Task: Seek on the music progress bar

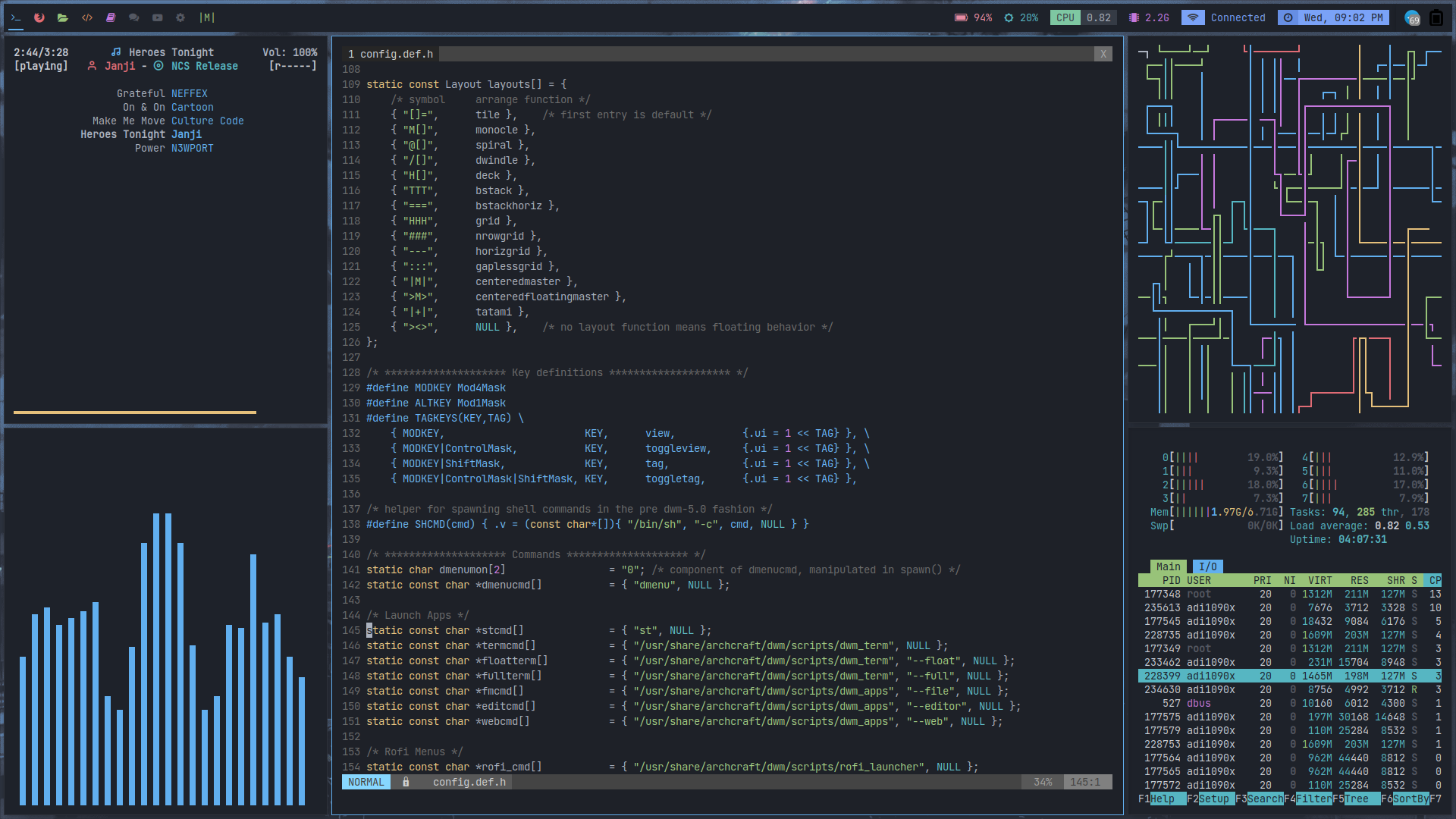Action: coord(135,413)
